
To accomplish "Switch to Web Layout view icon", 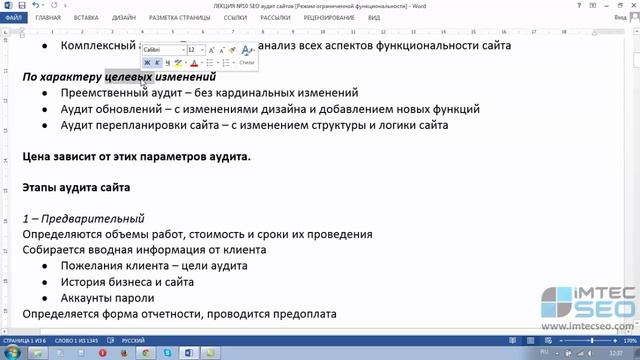I will point(548,340).
